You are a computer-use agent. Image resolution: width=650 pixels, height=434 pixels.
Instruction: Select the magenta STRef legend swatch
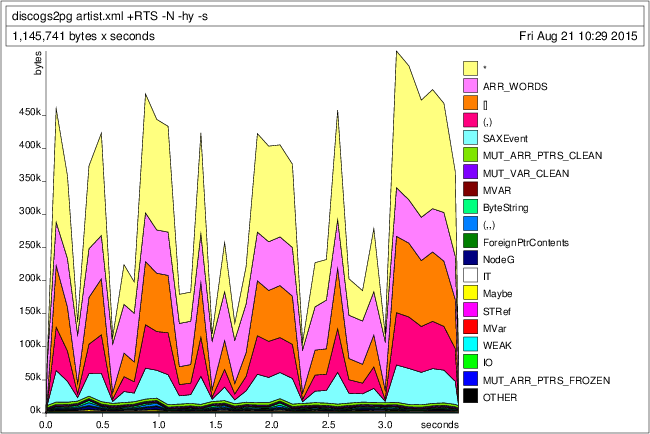pyautogui.click(x=470, y=312)
